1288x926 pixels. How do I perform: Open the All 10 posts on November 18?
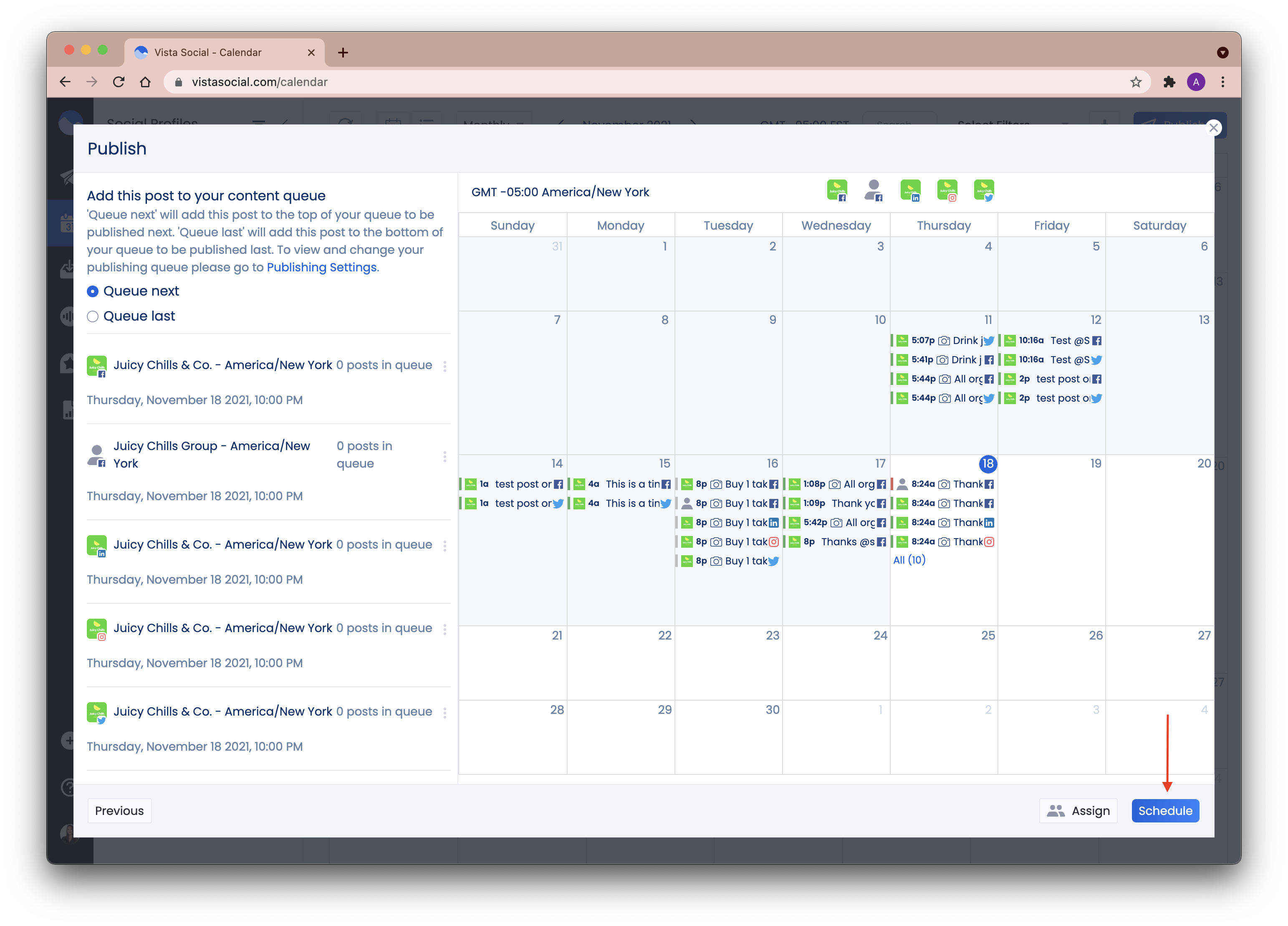coord(909,560)
